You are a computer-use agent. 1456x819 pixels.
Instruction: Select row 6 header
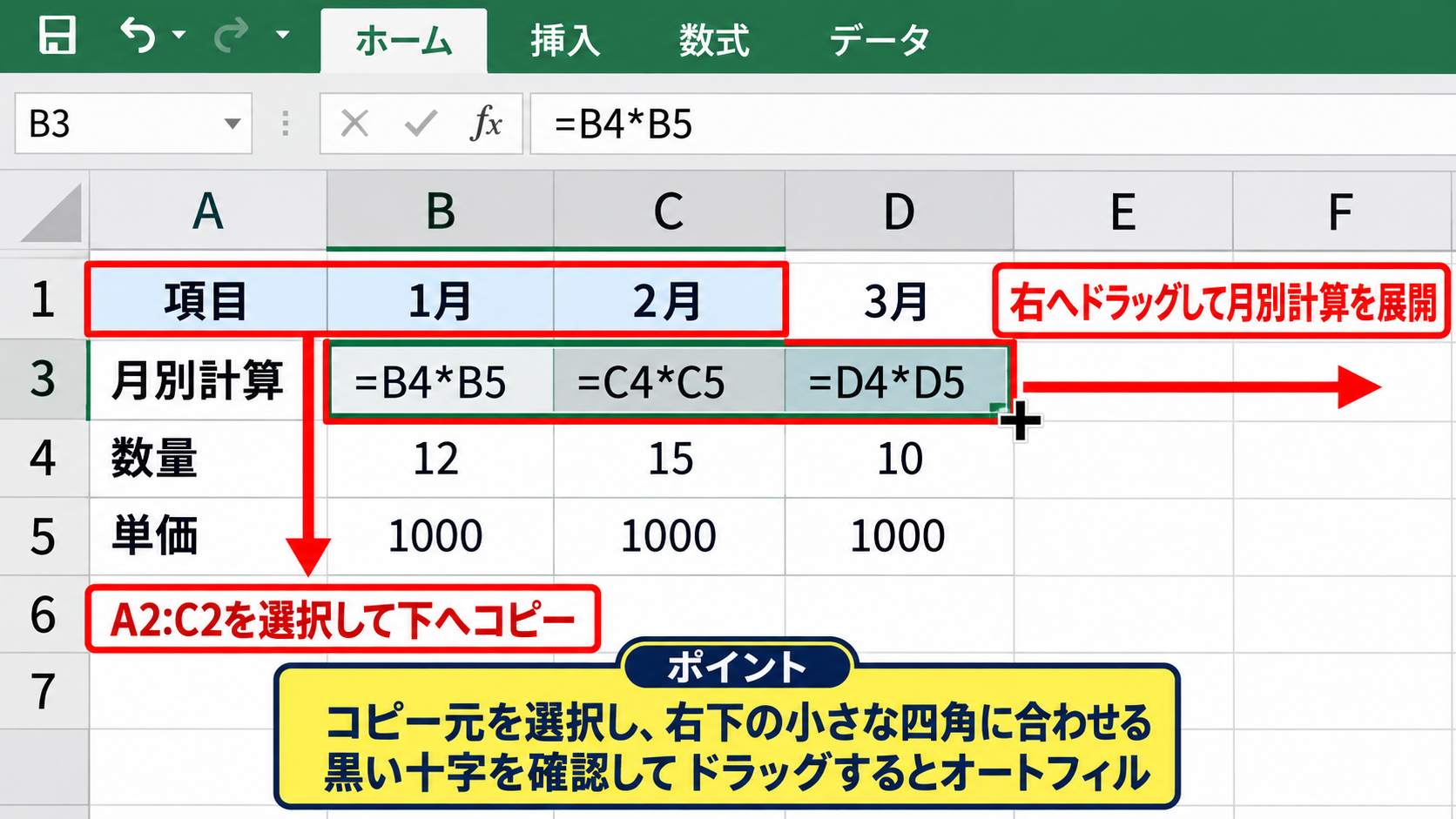[x=44, y=614]
